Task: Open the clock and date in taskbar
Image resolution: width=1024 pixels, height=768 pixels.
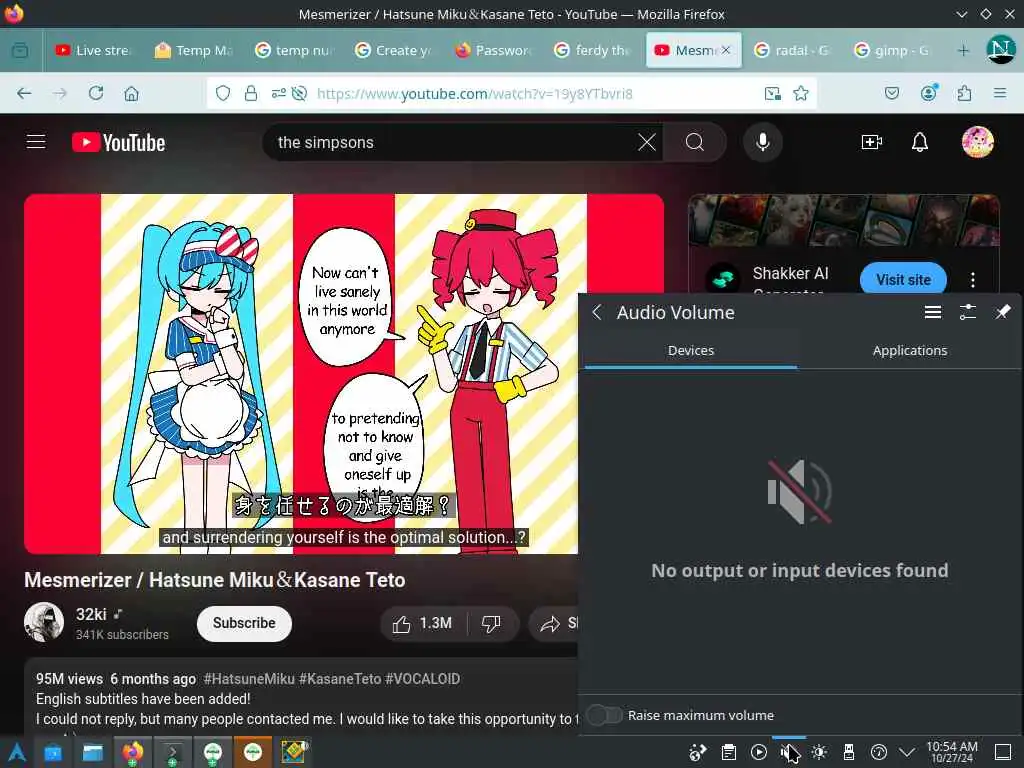Action: 952,752
